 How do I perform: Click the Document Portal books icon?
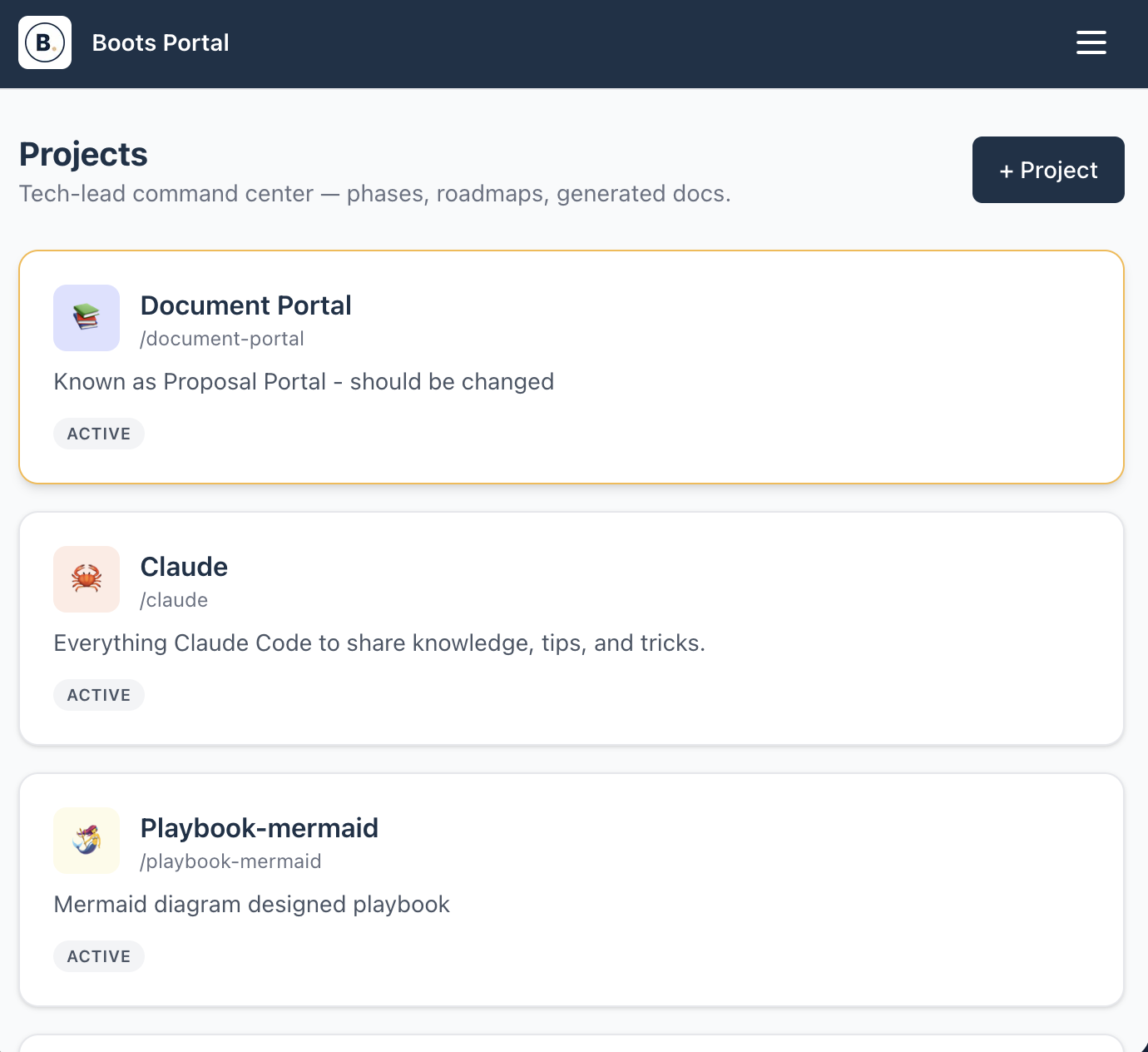tap(87, 318)
